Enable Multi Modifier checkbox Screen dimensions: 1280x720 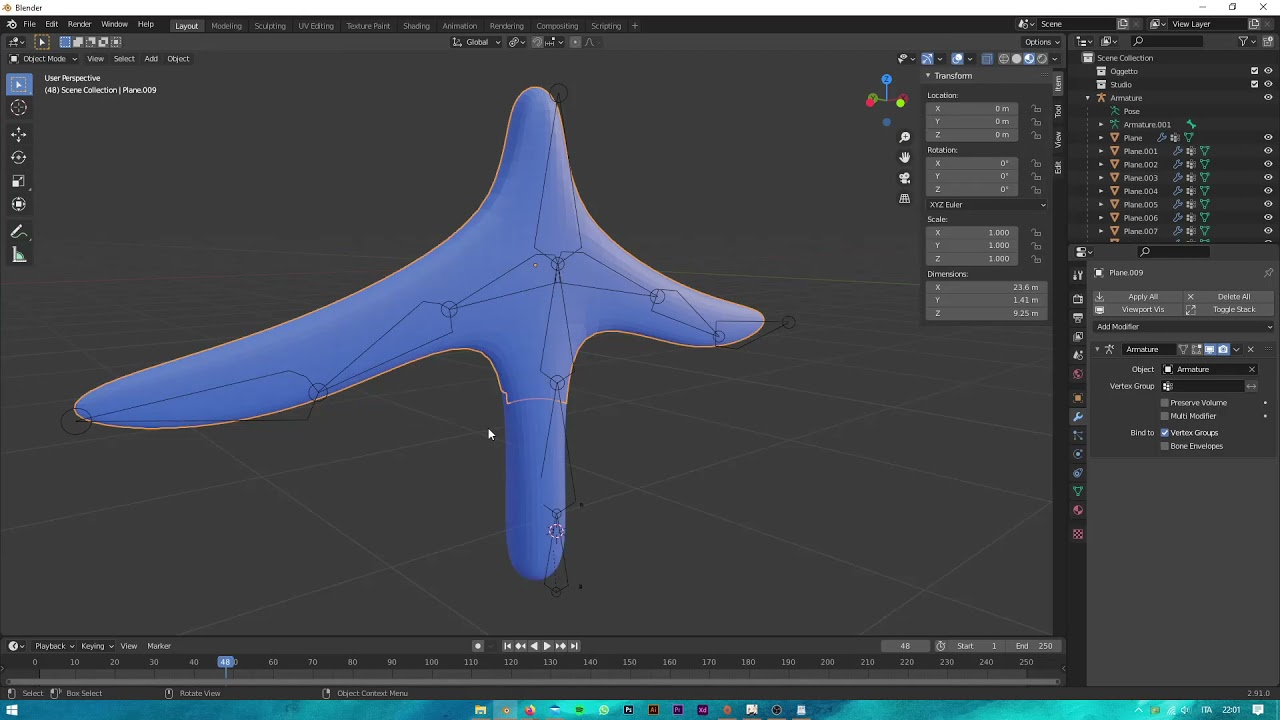tap(1164, 416)
